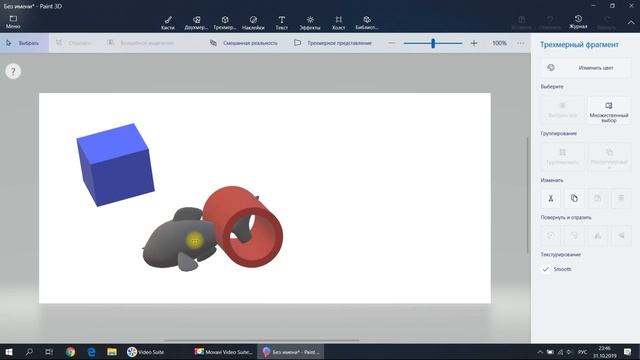Open the Трехмерные фигуры (3D shapes) tab

click(224, 23)
